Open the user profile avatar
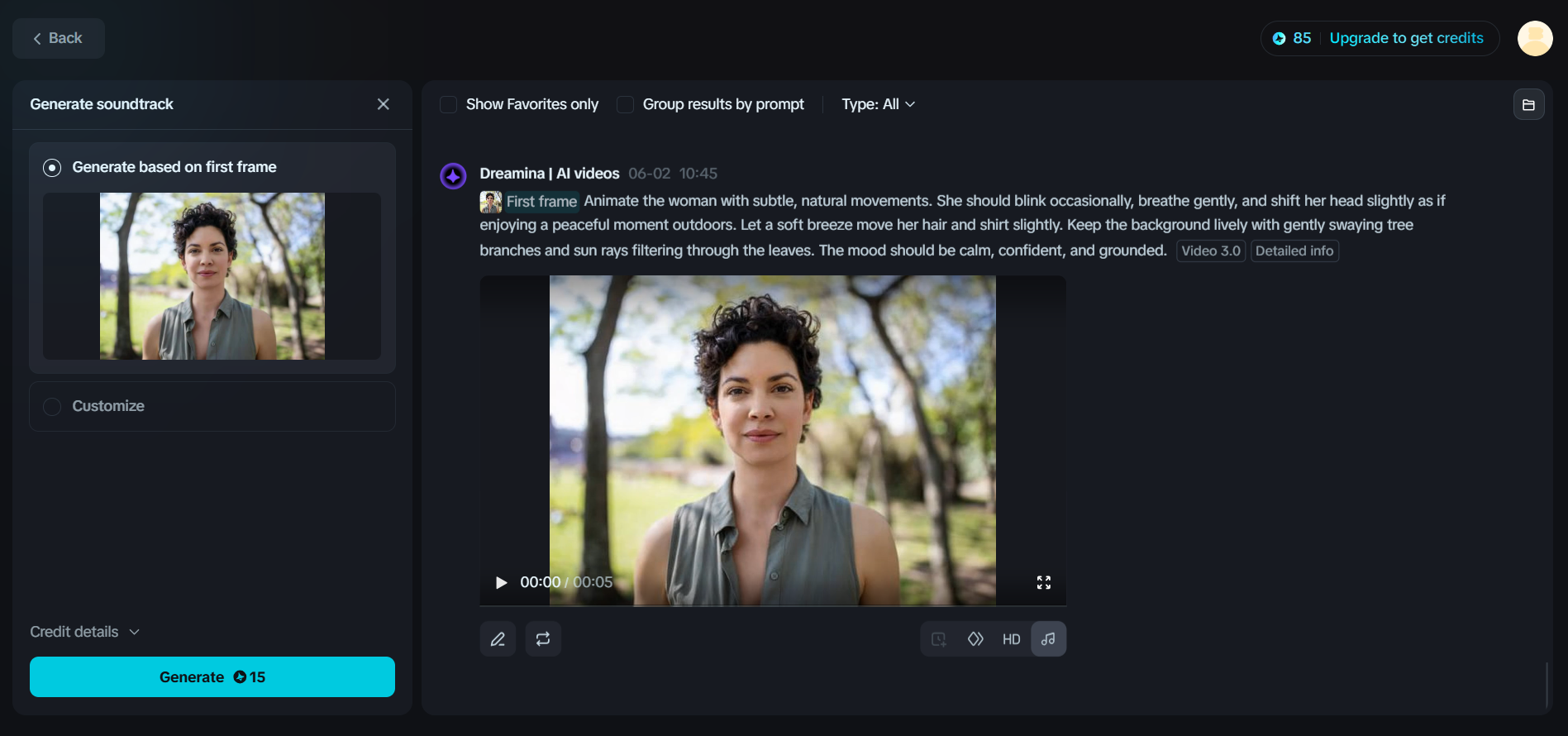Viewport: 1568px width, 736px height. pyautogui.click(x=1535, y=38)
